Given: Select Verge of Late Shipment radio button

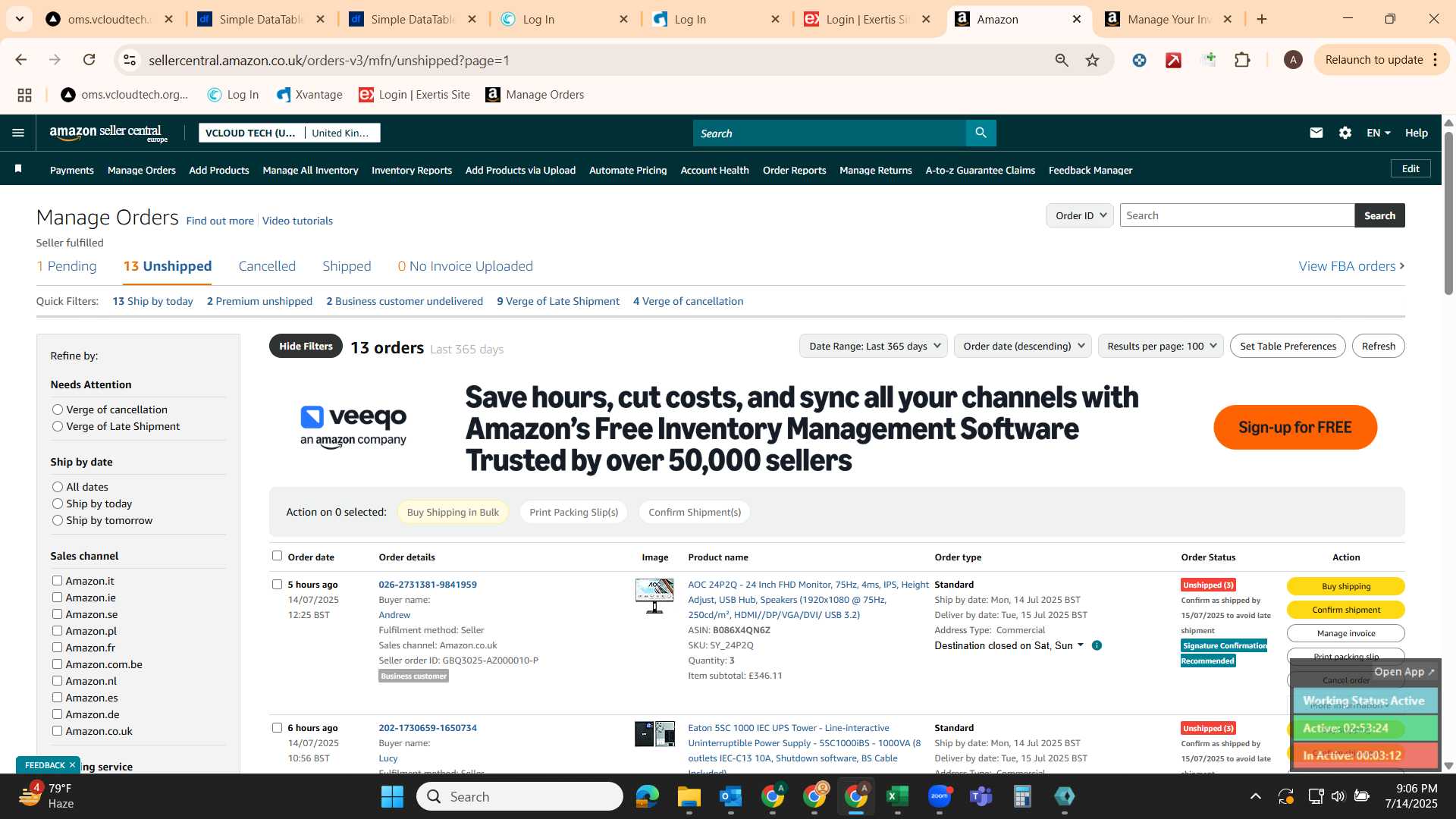Looking at the screenshot, I should (x=57, y=426).
